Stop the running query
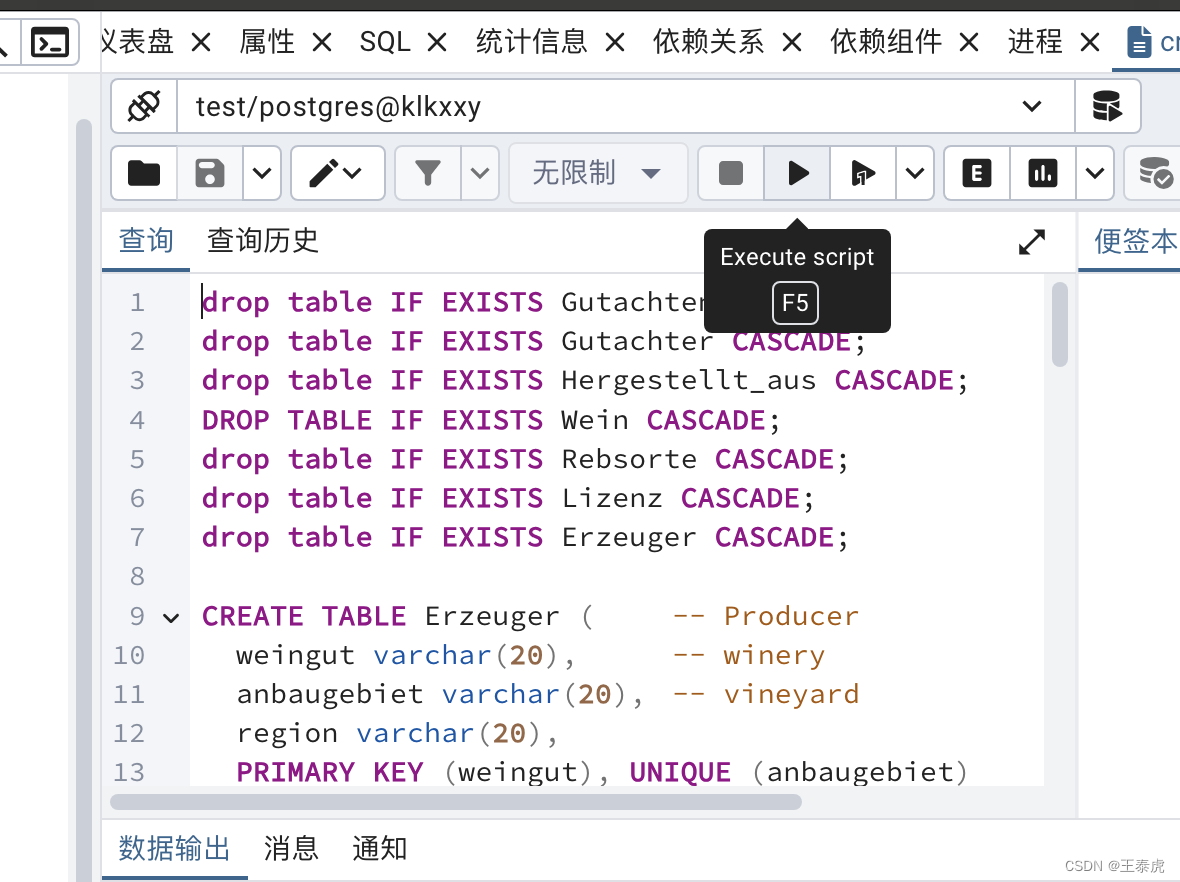Screen dimensions: 1180x882 click(x=730, y=172)
